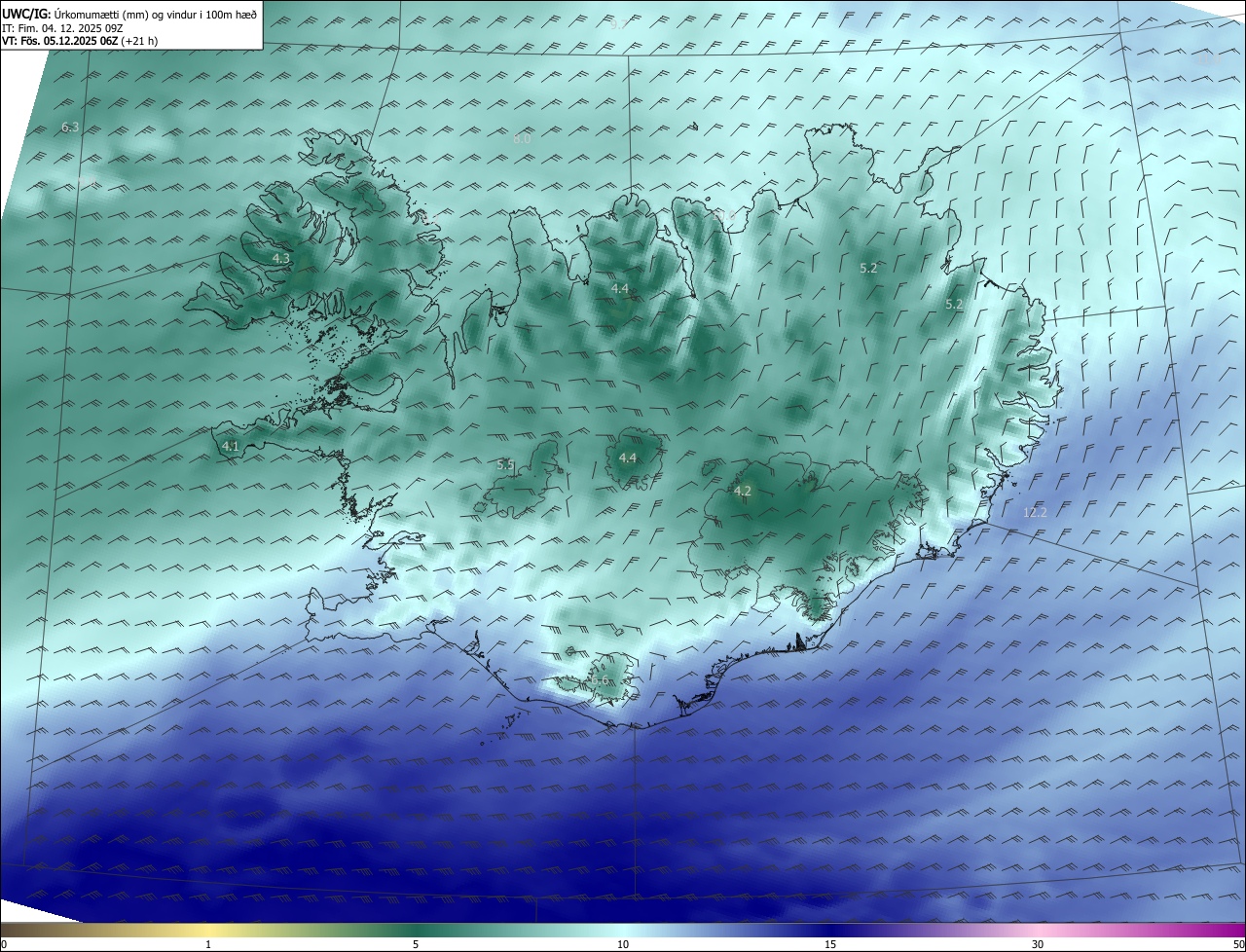1246x952 pixels.
Task: Click the 4.4 value on the northern peninsula
Action: [x=620, y=289]
